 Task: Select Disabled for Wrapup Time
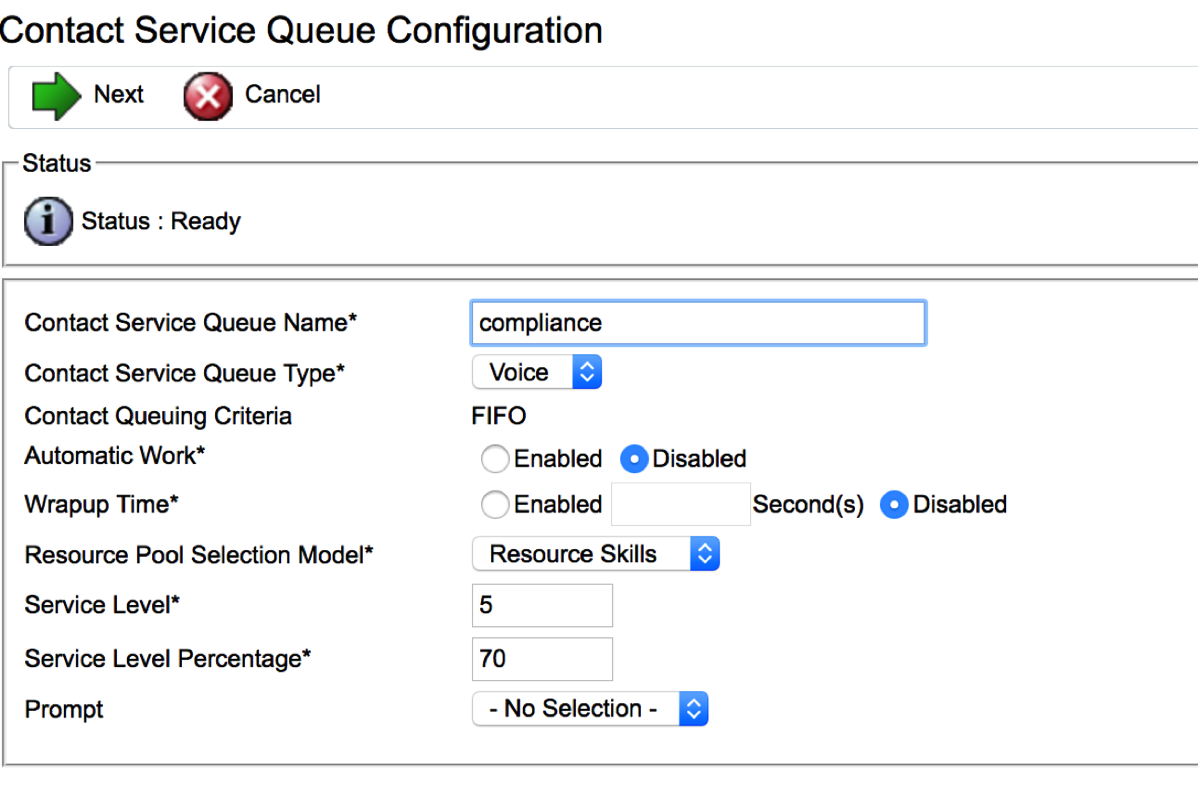click(894, 505)
